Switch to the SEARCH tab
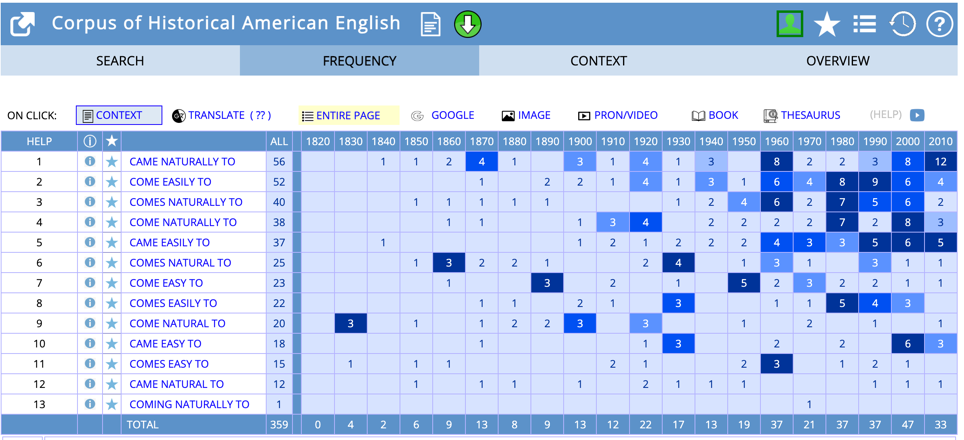964x440 pixels. click(x=120, y=61)
